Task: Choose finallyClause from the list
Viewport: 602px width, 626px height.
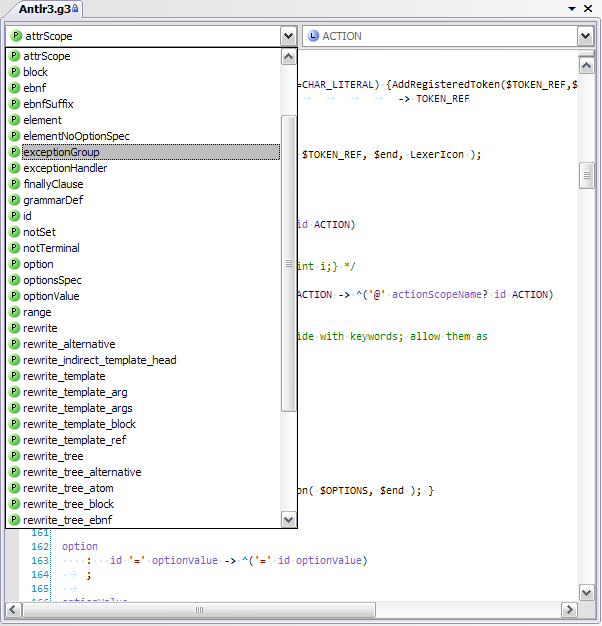Action: (144, 184)
